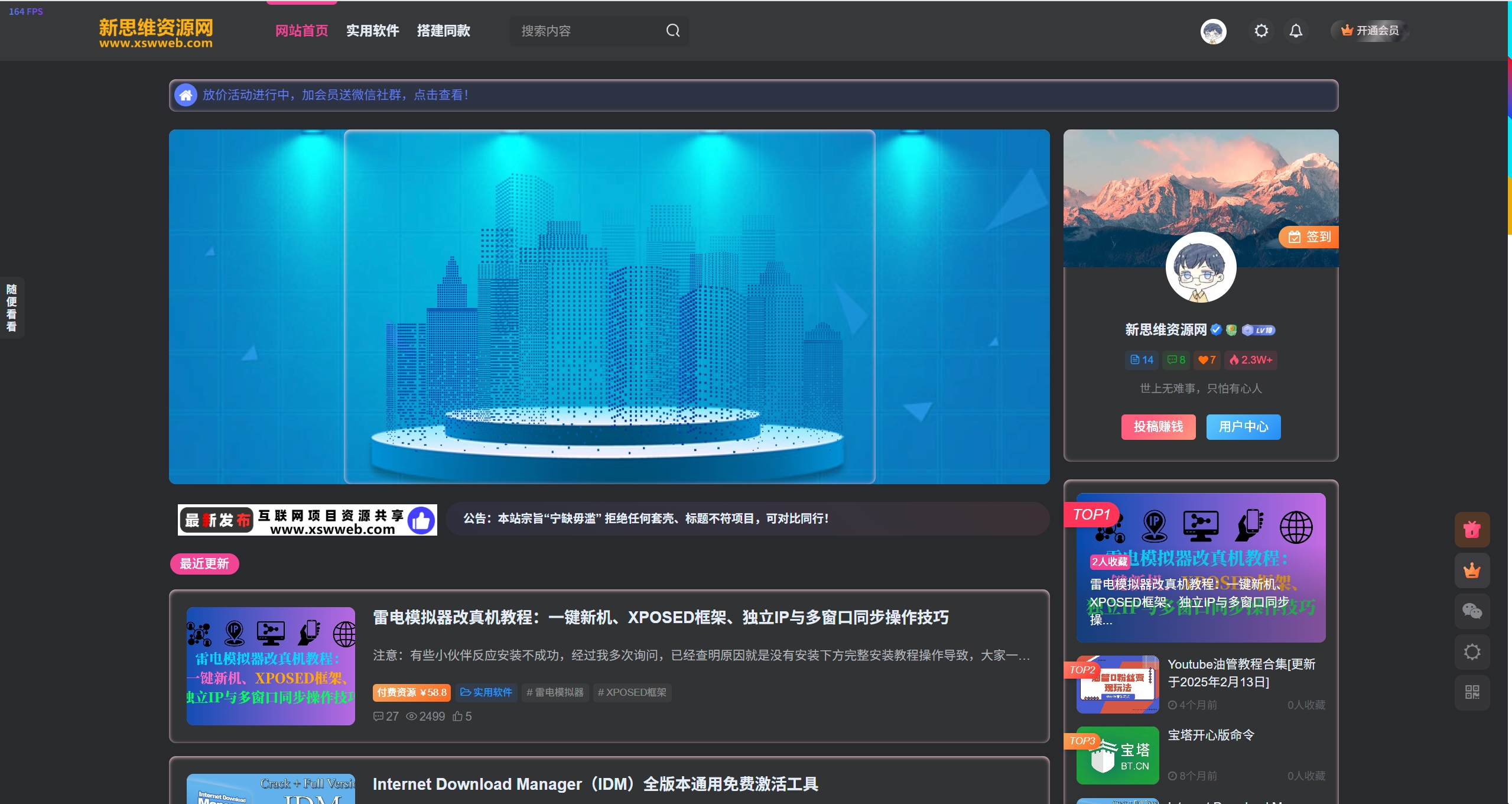Click the 14 posts count stat
The image size is (1512, 804).
1142,360
